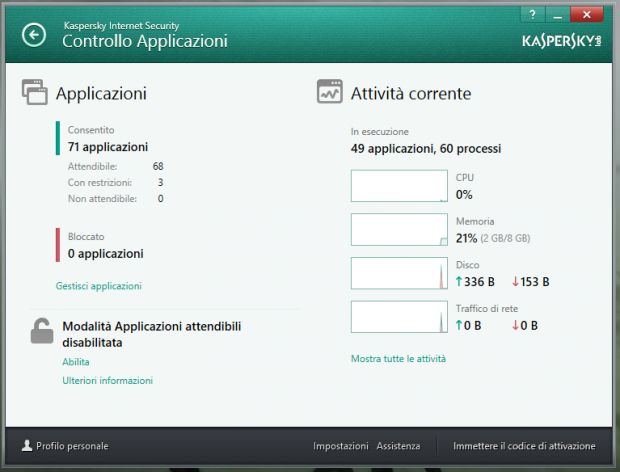
Task: Click the 'In esecuzione' label
Action: click(380, 132)
